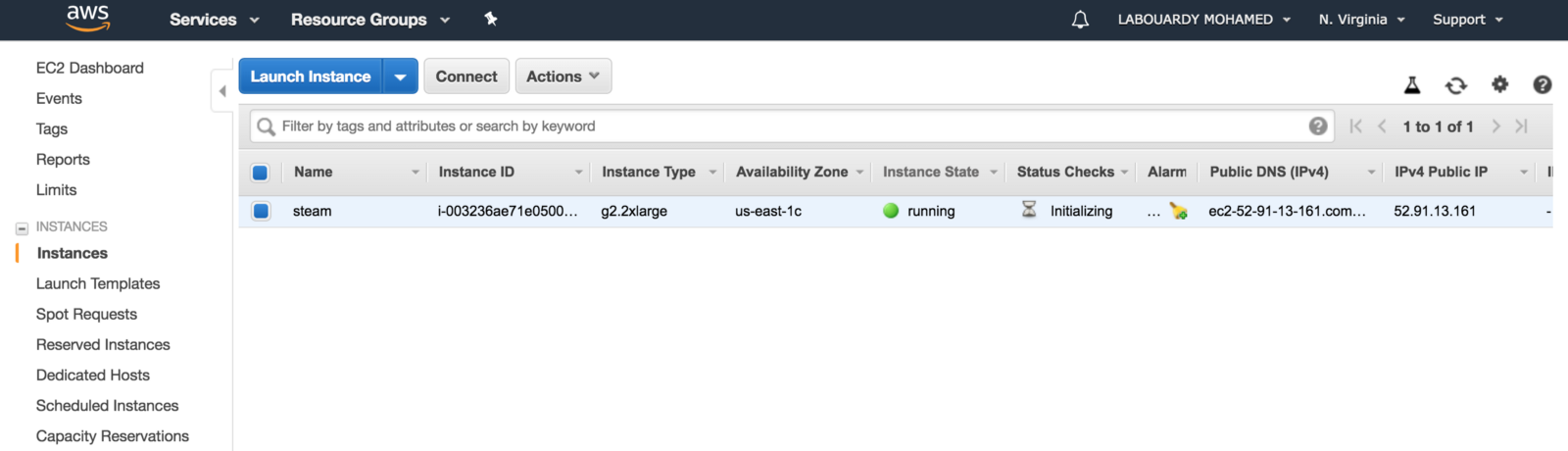Open the Resource Groups menu
Screen dimensions: 1568x451
(369, 20)
